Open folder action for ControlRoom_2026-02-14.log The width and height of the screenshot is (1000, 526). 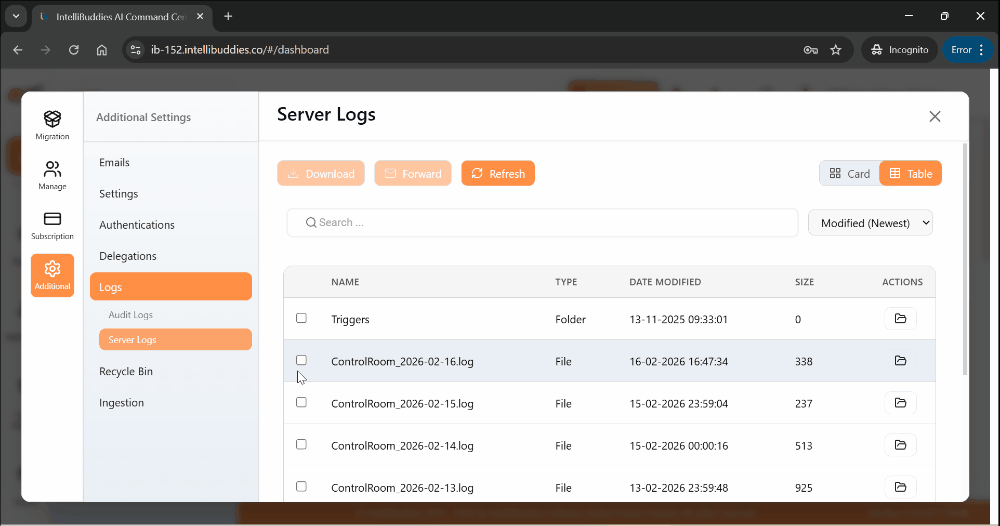(x=900, y=445)
